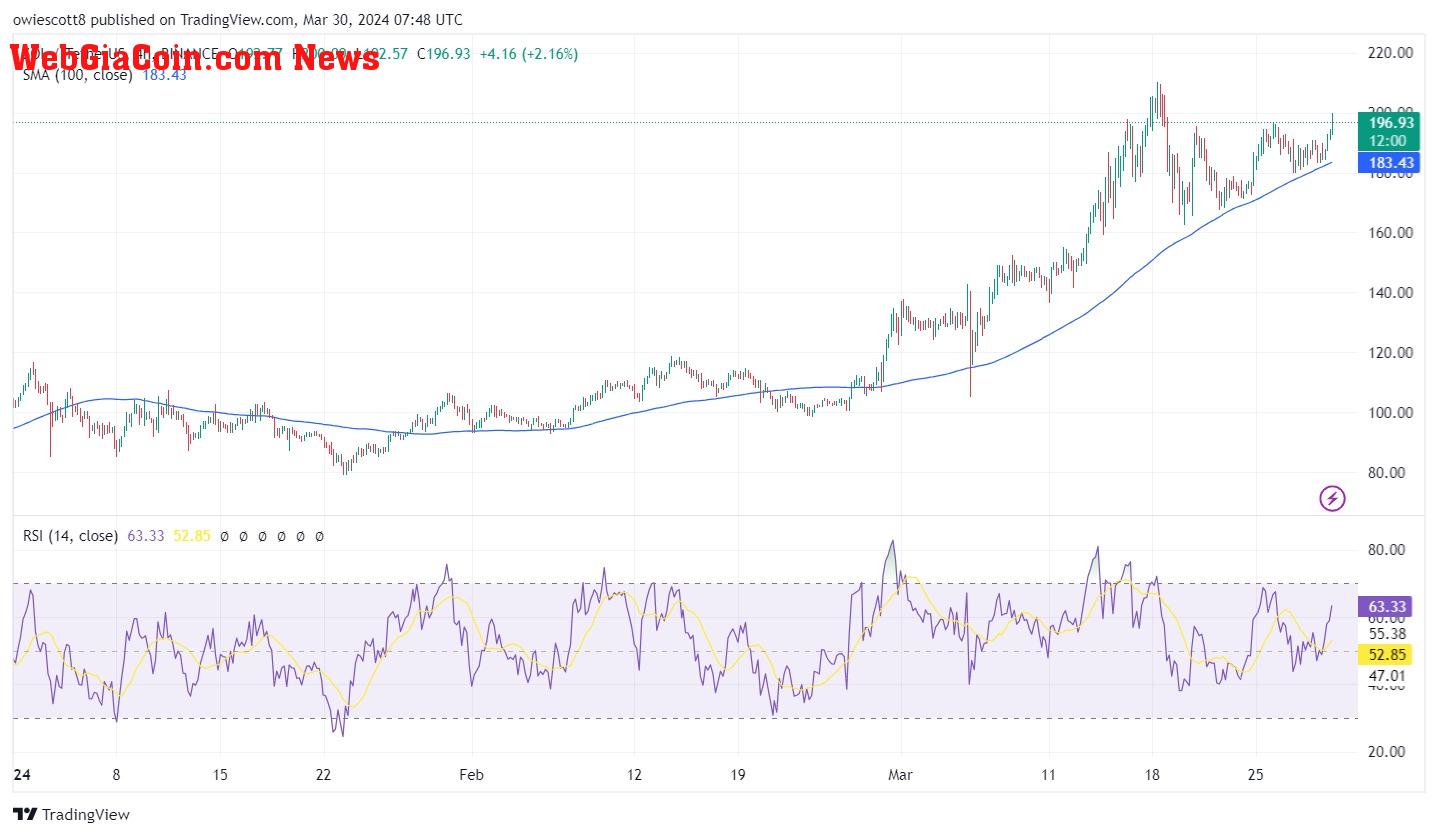Open the RSI (14, close) indicator legend

tap(70, 536)
